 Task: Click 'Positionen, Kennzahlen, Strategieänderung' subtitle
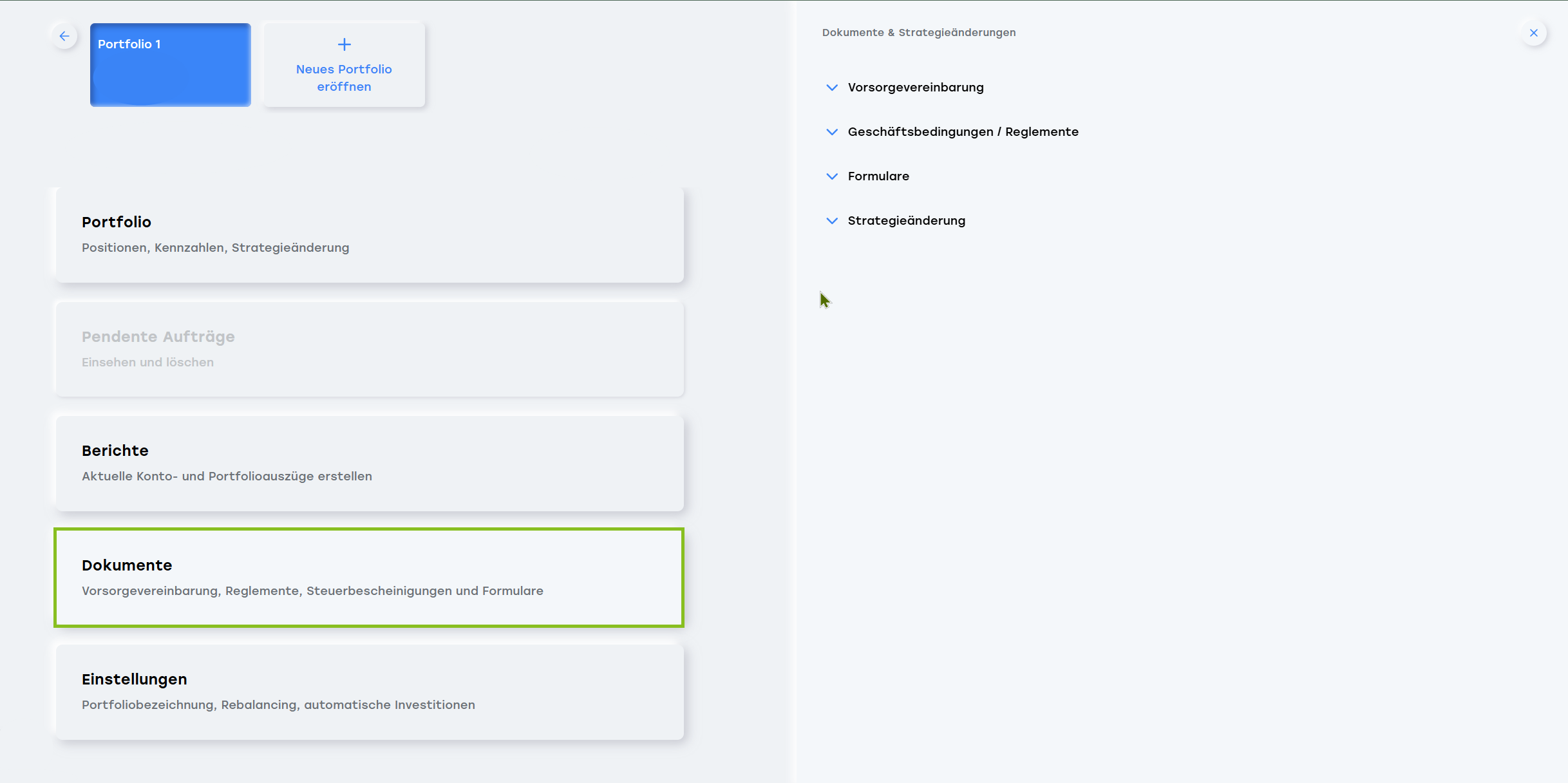click(215, 248)
